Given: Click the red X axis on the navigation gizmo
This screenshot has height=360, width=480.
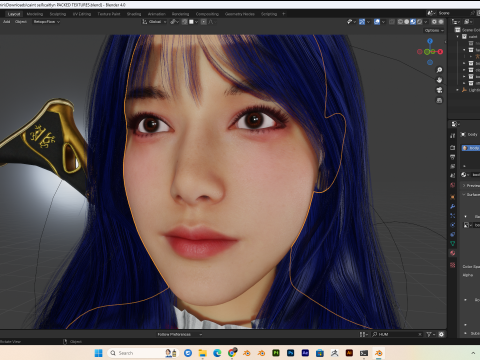Looking at the screenshot, I should (440, 52).
